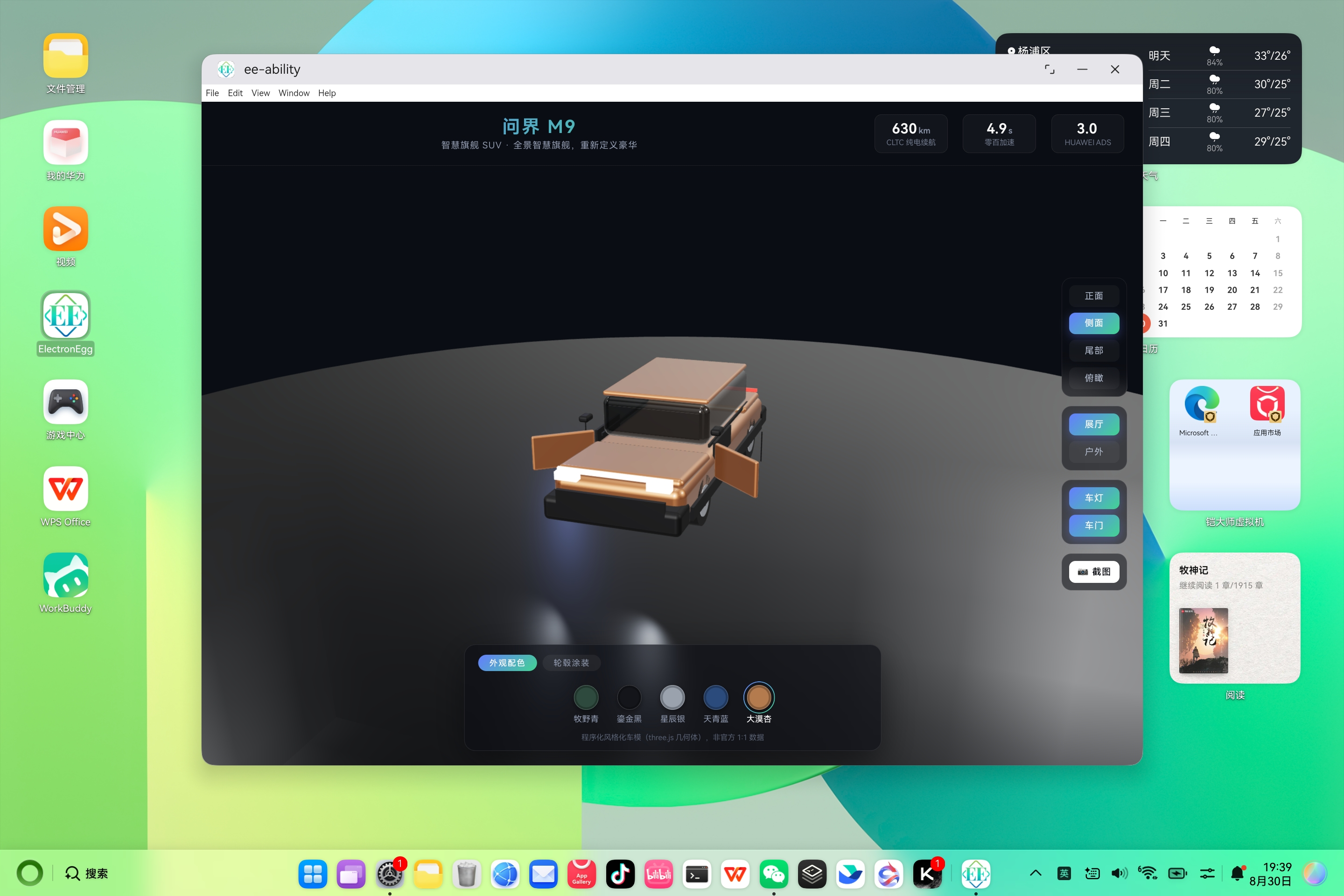The width and height of the screenshot is (1344, 896).
Task: Open the battery status icon in the tray
Action: (1177, 873)
